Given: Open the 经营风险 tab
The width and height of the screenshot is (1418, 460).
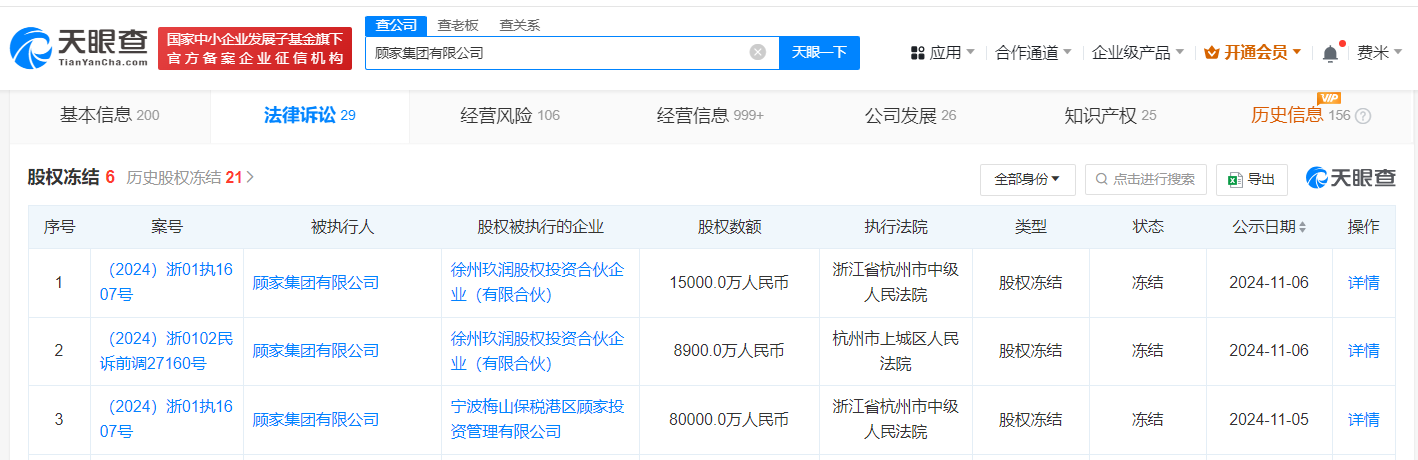Looking at the screenshot, I should tap(510, 115).
